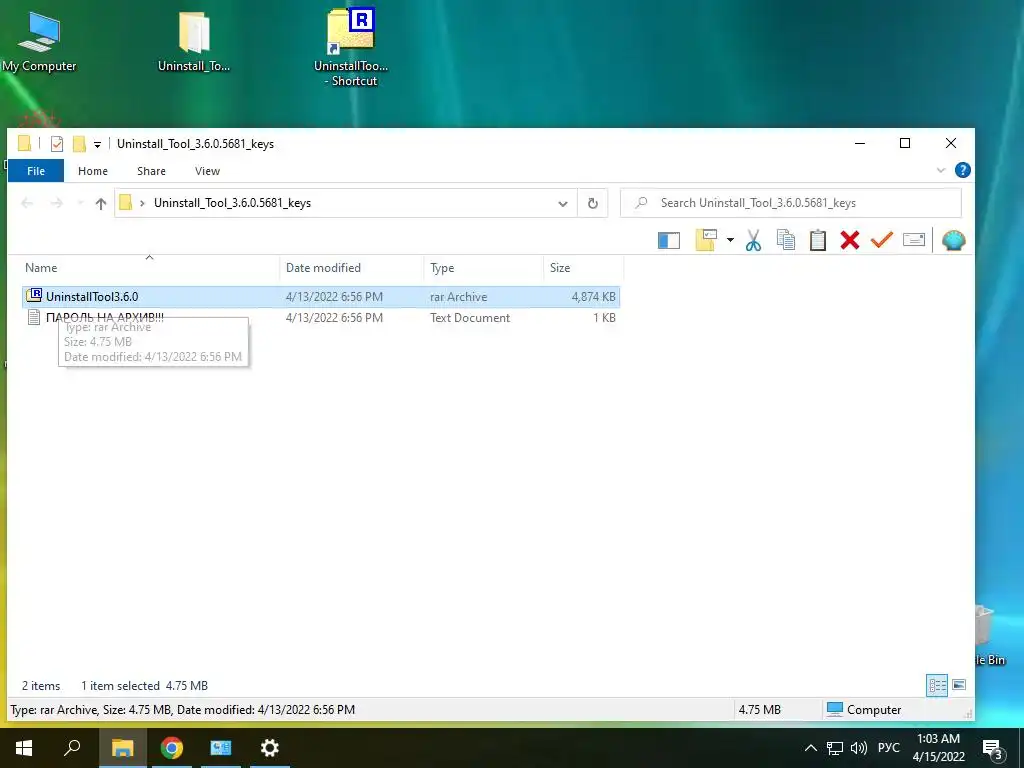Click the Rename toolbar icon
Screen dimensions: 1024x768
pyautogui.click(x=914, y=240)
